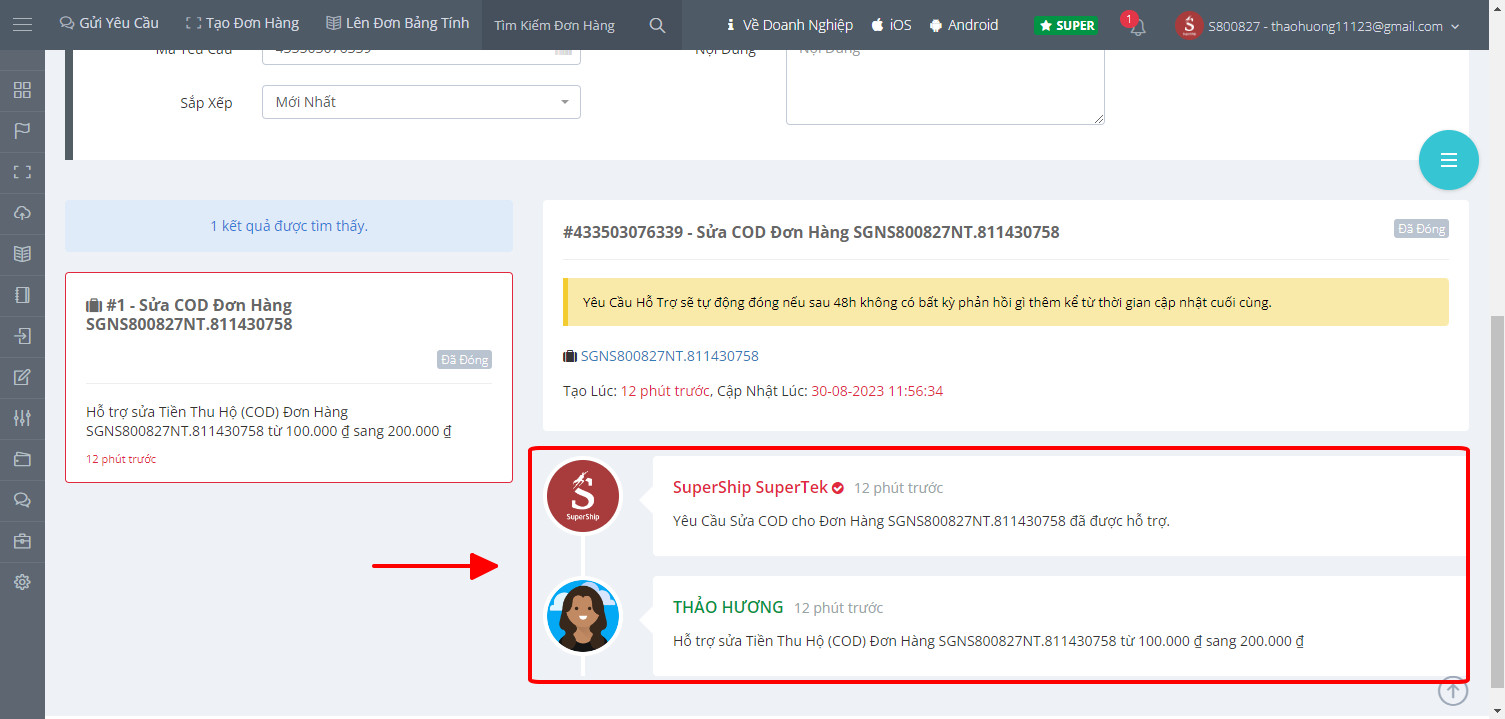Click the edit pencil icon in sidebar
This screenshot has width=1505, height=719.
[22, 377]
